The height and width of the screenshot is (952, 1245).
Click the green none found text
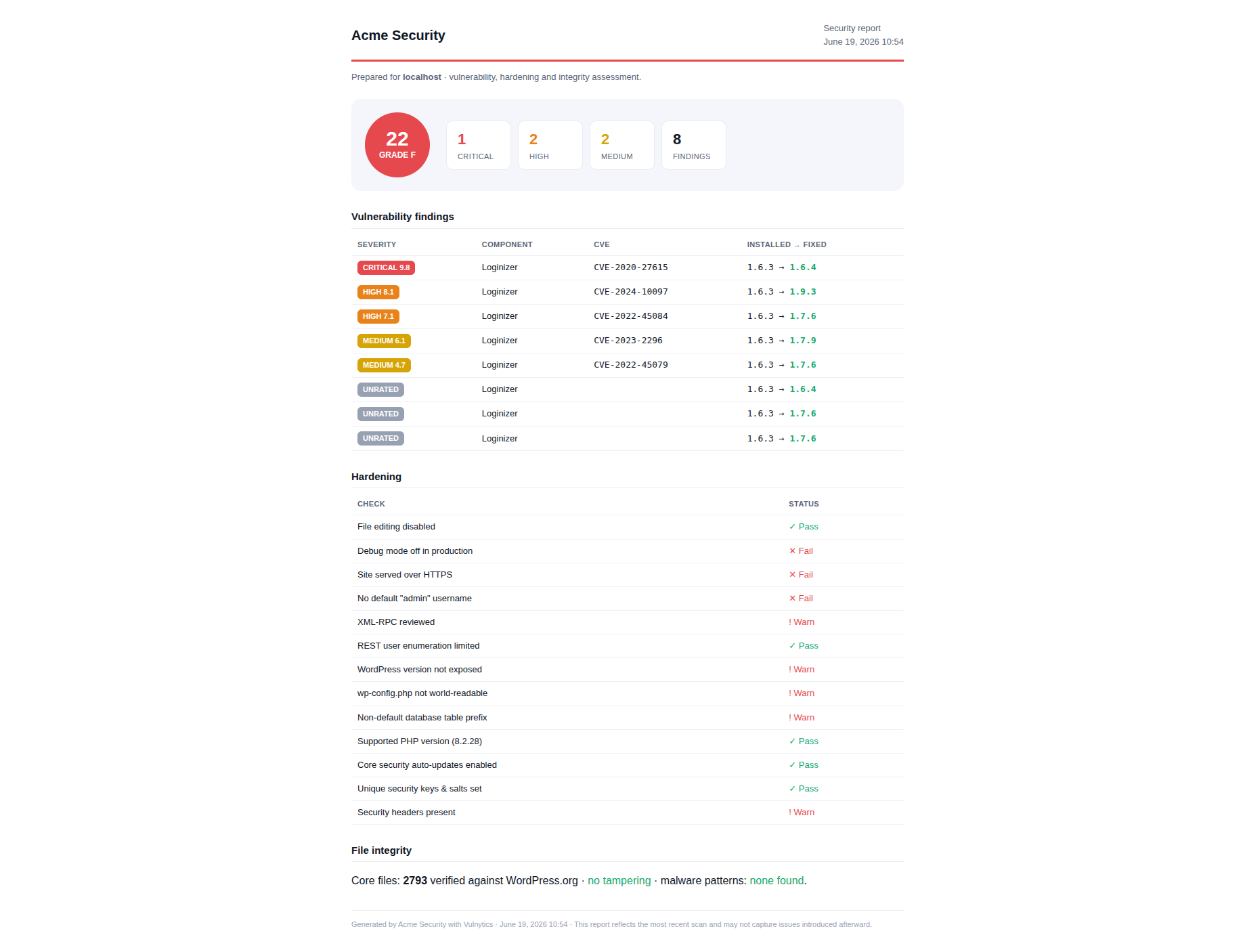pos(777,881)
